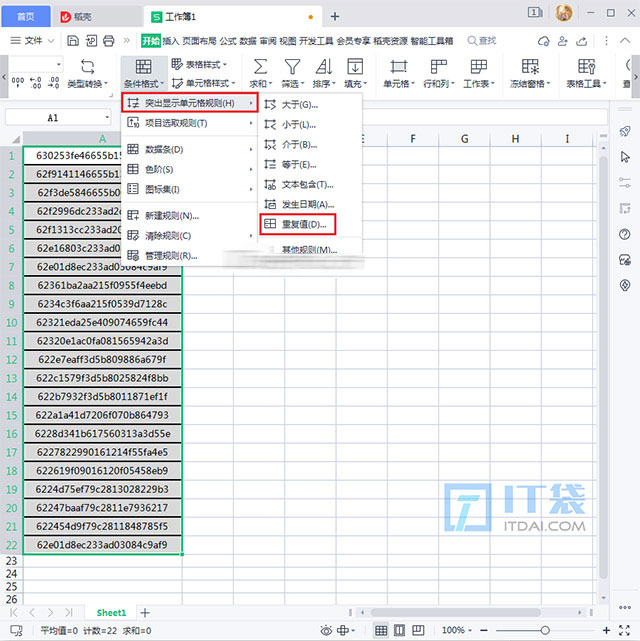This screenshot has height=641, width=640.
Task: Select cell 62361ba2aa215f0955f4eebd
Action: pyautogui.click(x=102, y=285)
